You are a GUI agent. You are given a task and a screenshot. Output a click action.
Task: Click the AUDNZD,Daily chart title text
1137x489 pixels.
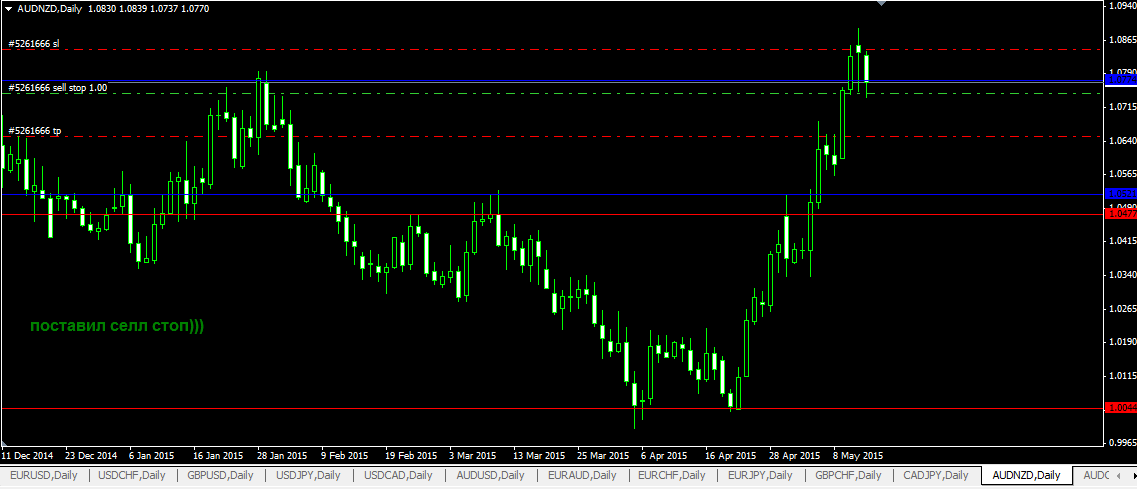49,7
